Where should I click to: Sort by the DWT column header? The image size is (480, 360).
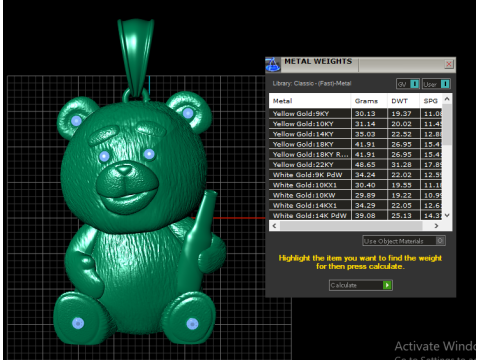point(403,101)
